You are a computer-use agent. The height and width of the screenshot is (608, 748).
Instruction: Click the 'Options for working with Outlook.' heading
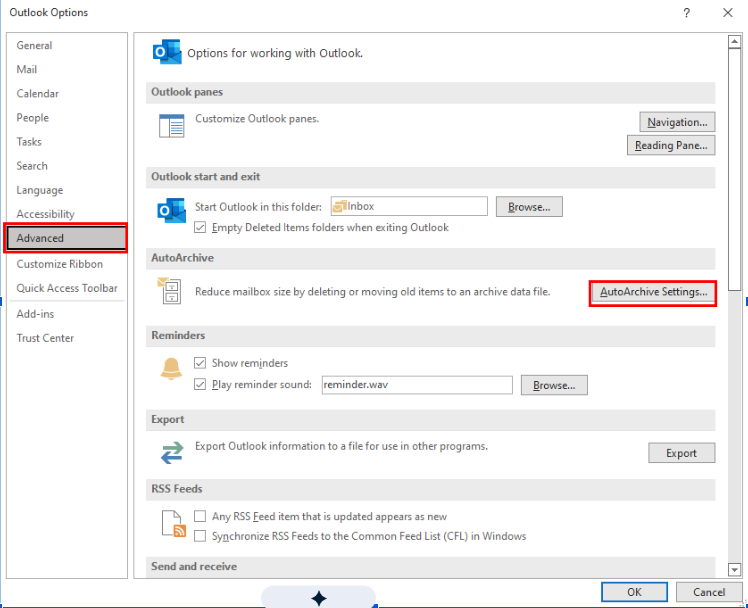tap(275, 53)
